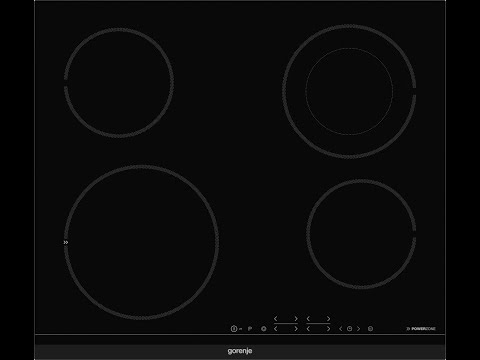Select the small front-right cooking zone
The image size is (480, 360).
[361, 234]
